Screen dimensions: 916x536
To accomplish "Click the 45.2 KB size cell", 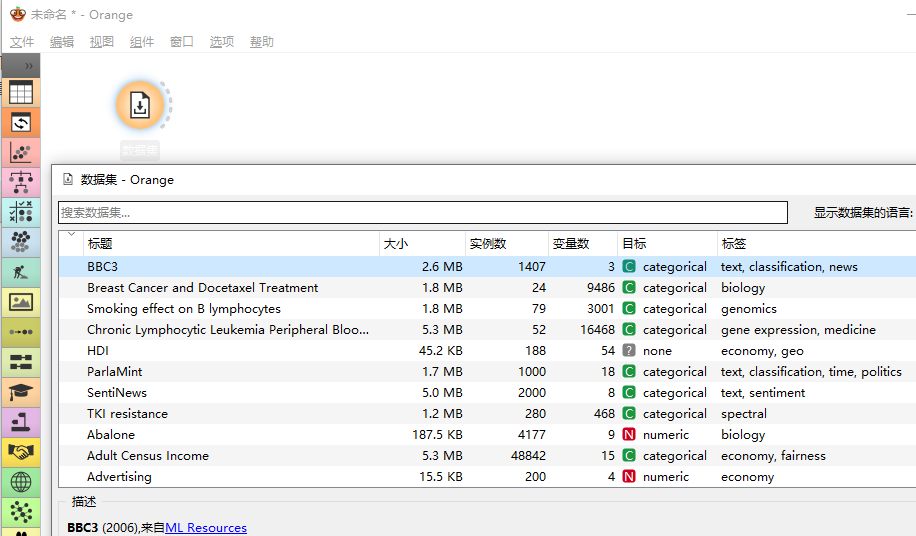I will 440,351.
